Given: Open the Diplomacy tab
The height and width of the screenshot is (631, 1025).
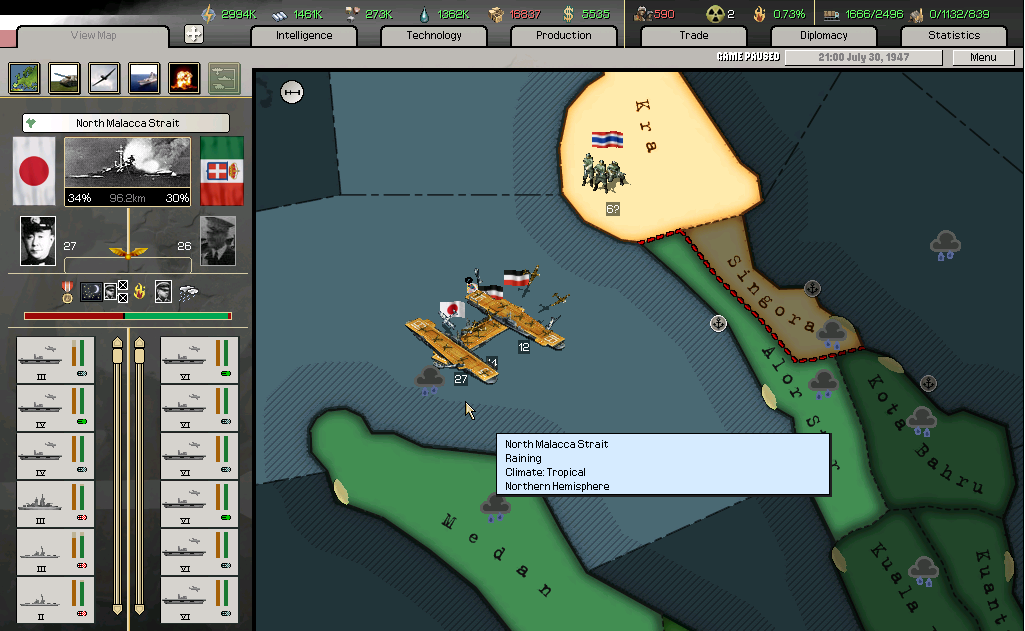Looking at the screenshot, I should coord(823,36).
